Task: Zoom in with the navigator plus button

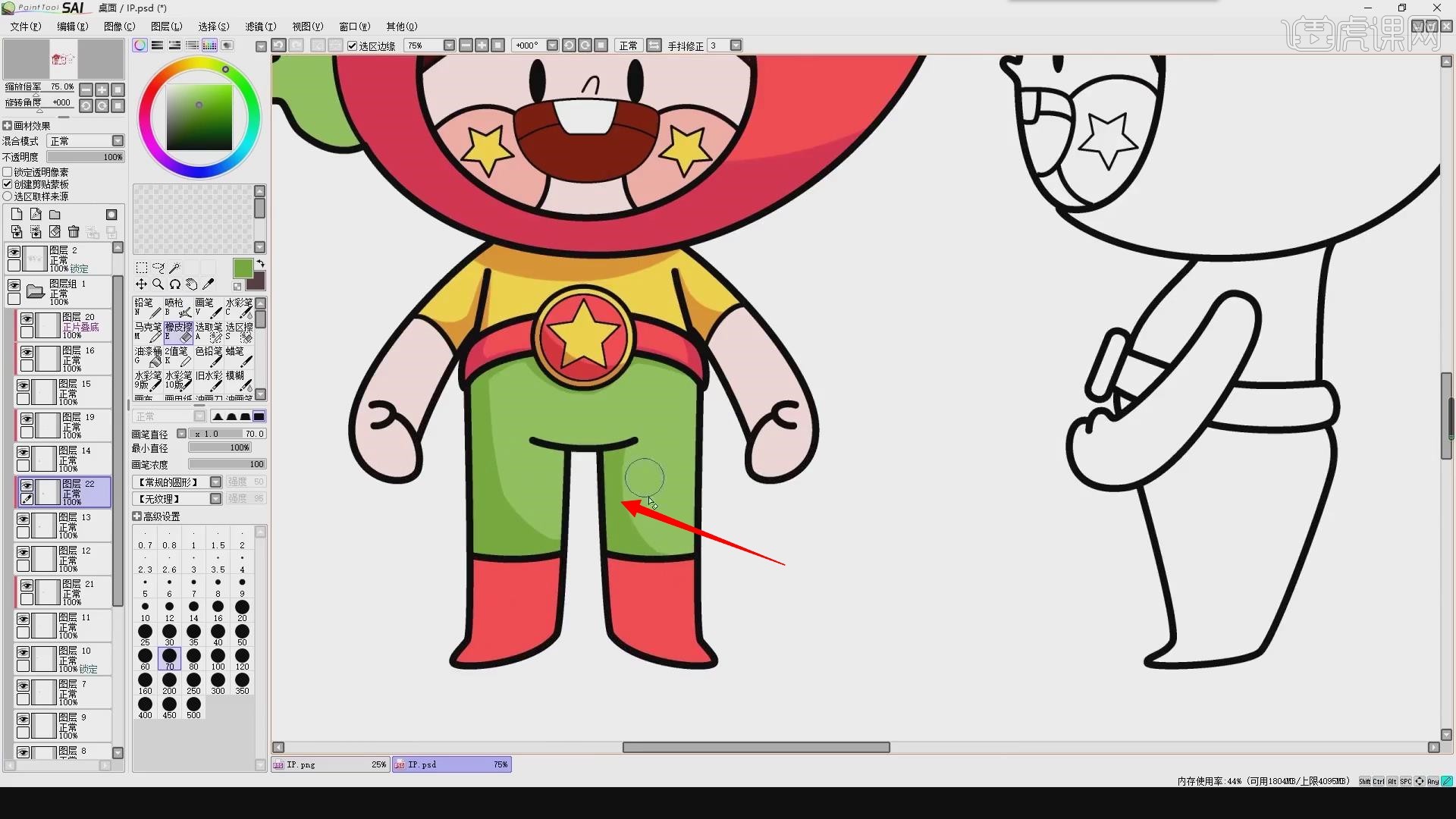Action: 102,89
